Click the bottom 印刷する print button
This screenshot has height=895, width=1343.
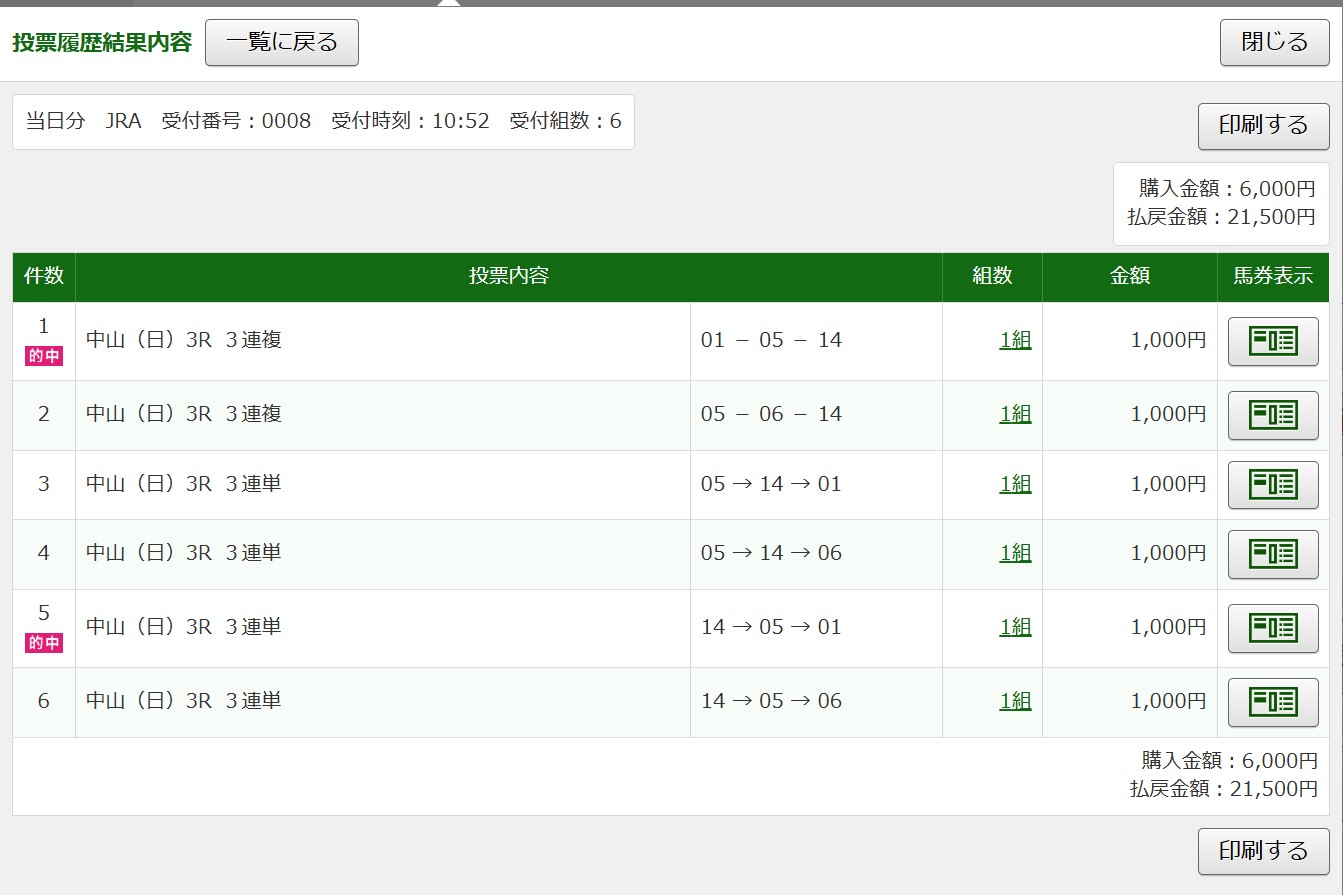(1263, 852)
